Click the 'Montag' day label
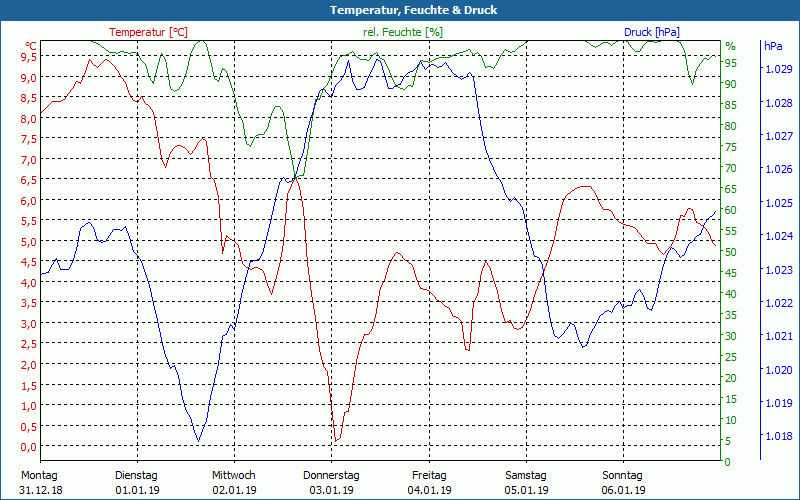 pyautogui.click(x=39, y=475)
